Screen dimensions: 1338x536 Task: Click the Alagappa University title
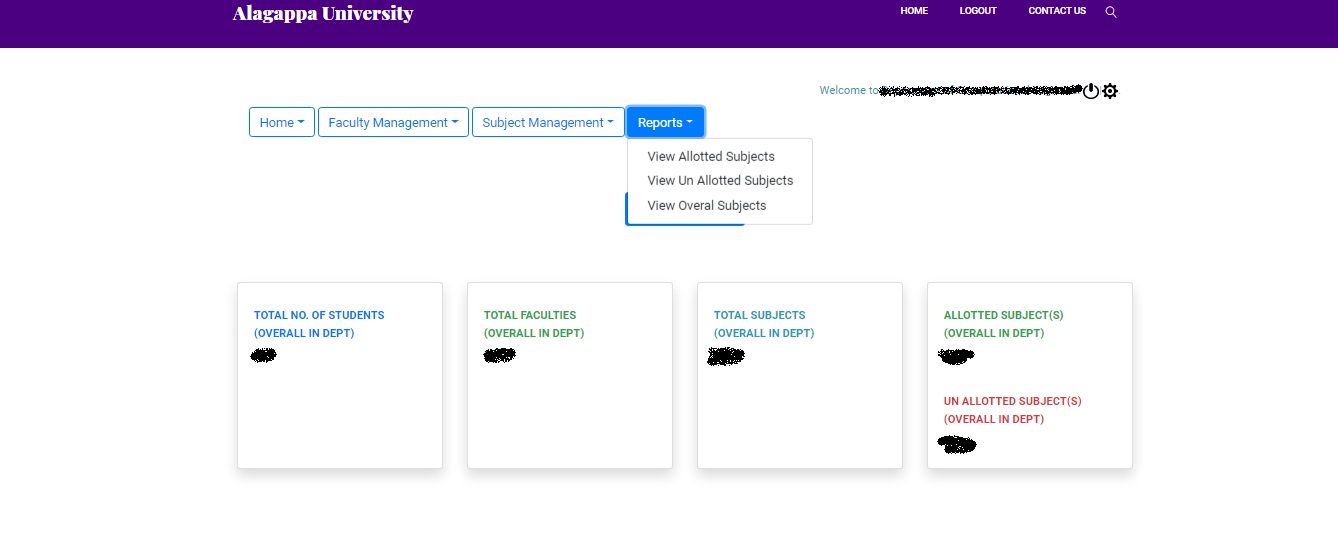[323, 13]
